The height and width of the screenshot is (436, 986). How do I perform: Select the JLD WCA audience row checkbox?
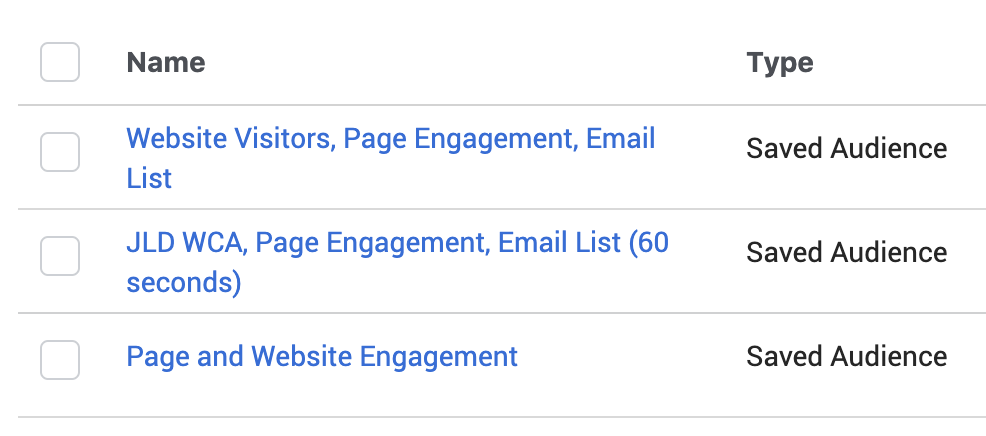pos(60,255)
